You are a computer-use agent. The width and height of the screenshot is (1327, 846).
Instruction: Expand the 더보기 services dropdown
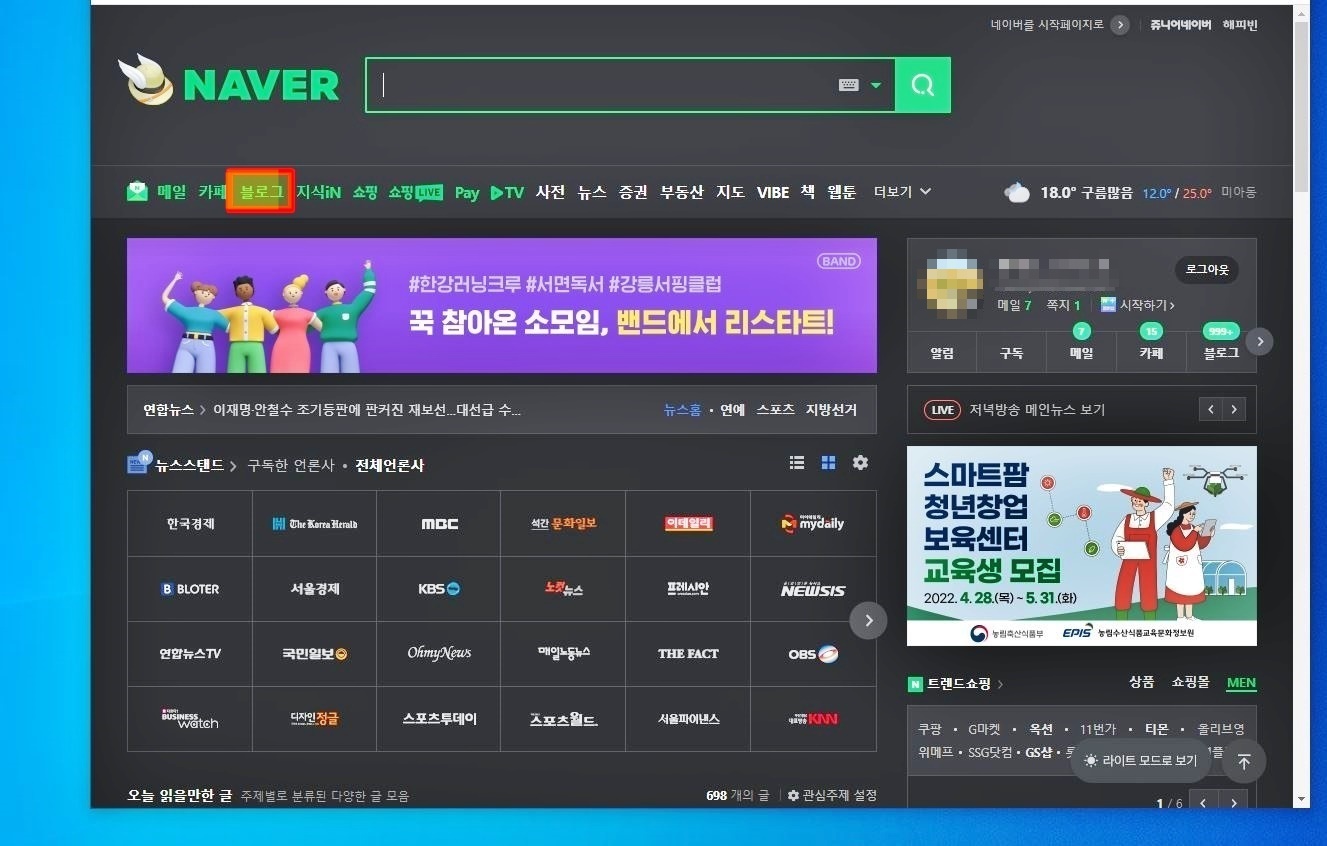coord(902,192)
